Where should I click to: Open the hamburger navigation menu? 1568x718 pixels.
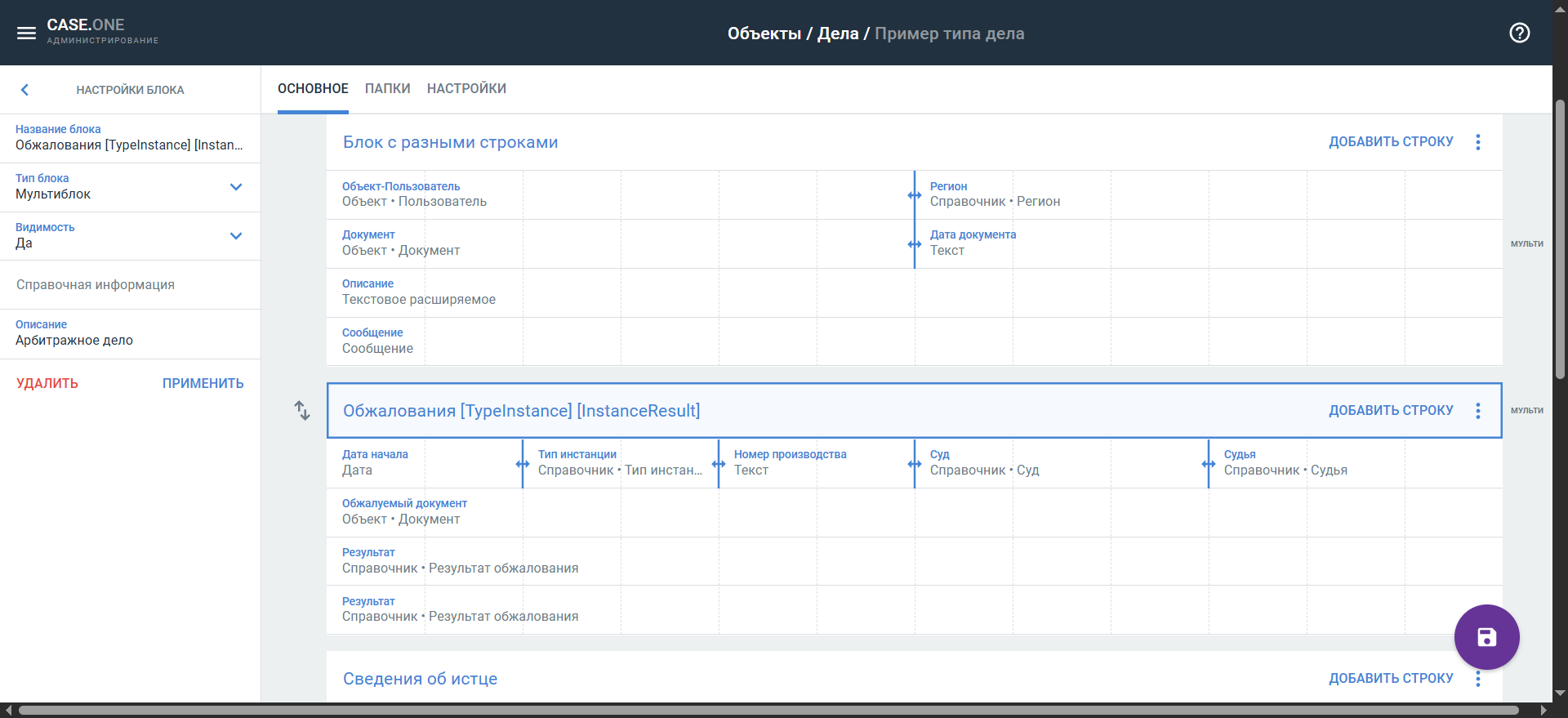pos(26,33)
